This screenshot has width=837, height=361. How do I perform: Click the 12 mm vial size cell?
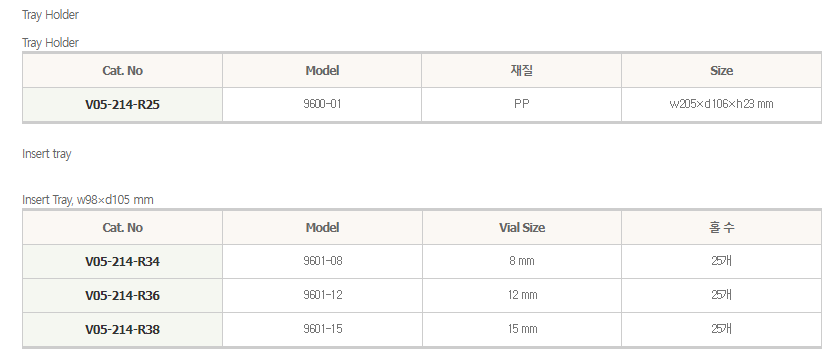click(x=522, y=295)
